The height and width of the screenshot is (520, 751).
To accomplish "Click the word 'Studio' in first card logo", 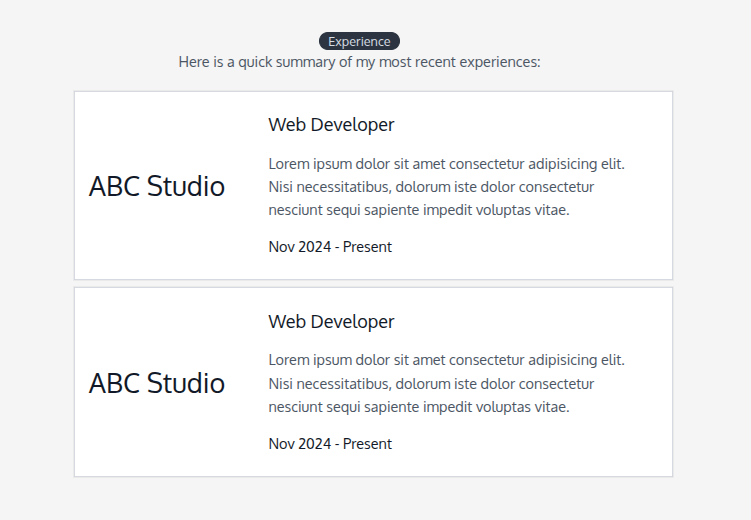I will [x=186, y=186].
